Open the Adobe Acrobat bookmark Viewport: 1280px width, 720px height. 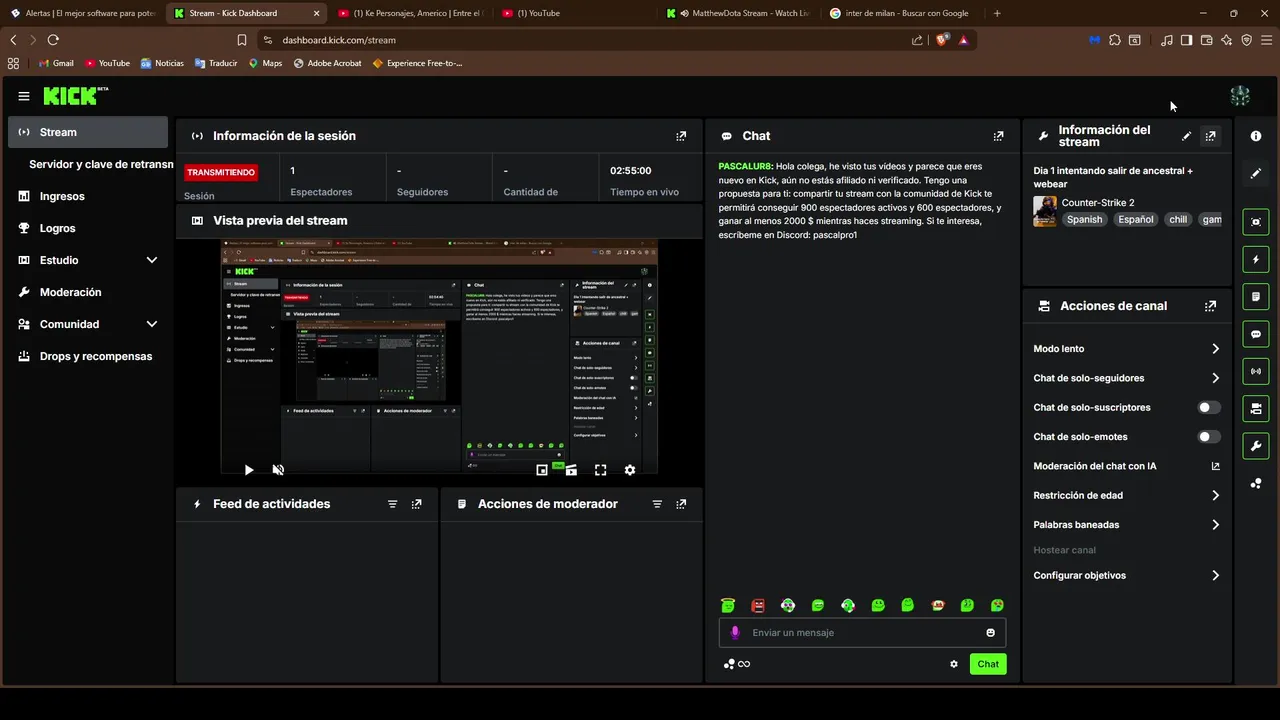[328, 63]
